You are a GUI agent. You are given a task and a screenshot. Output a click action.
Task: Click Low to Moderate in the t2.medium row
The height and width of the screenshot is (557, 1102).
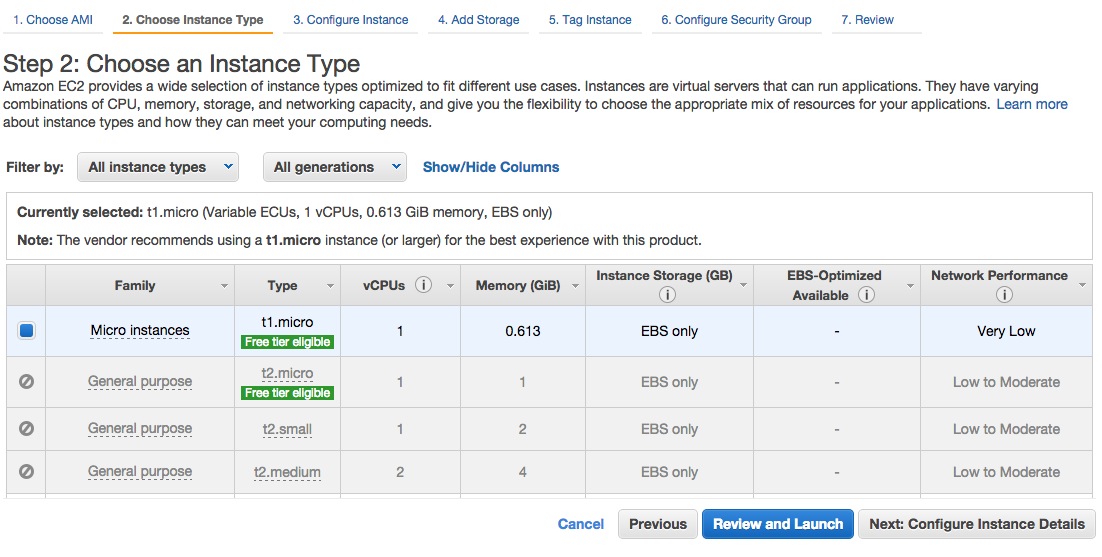[x=1006, y=472]
